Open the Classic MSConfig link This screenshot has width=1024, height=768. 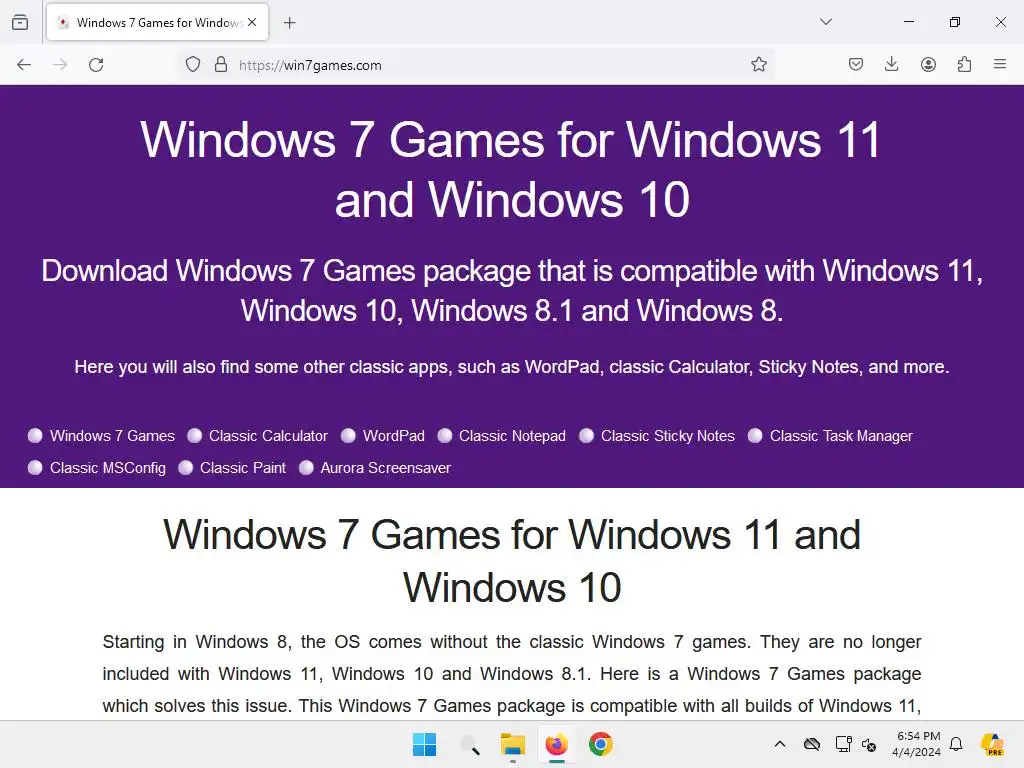coord(108,468)
